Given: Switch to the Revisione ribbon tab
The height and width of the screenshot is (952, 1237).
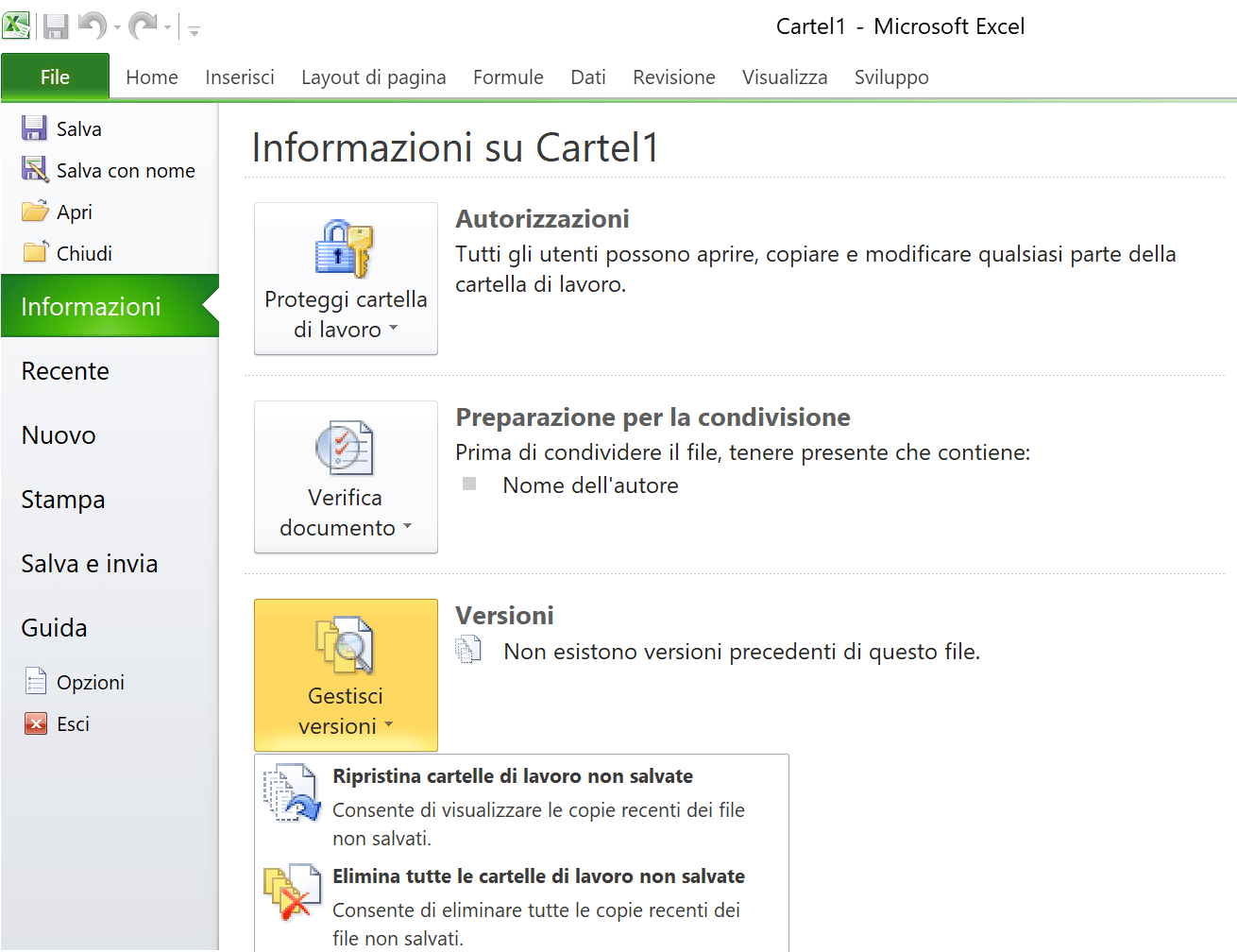Looking at the screenshot, I should pyautogui.click(x=673, y=77).
